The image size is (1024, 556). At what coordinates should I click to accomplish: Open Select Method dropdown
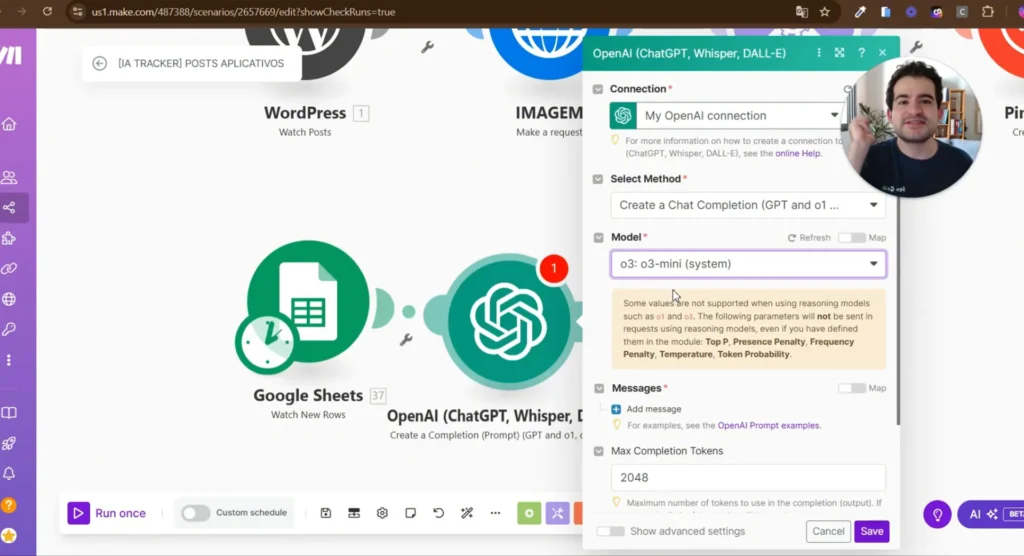748,205
